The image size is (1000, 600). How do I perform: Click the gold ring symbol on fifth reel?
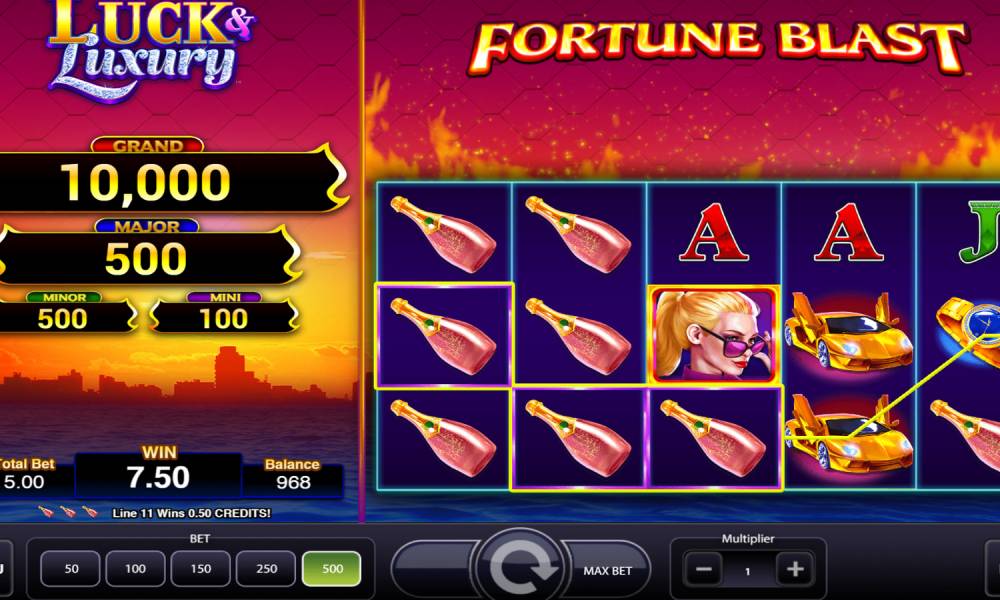[x=969, y=330]
